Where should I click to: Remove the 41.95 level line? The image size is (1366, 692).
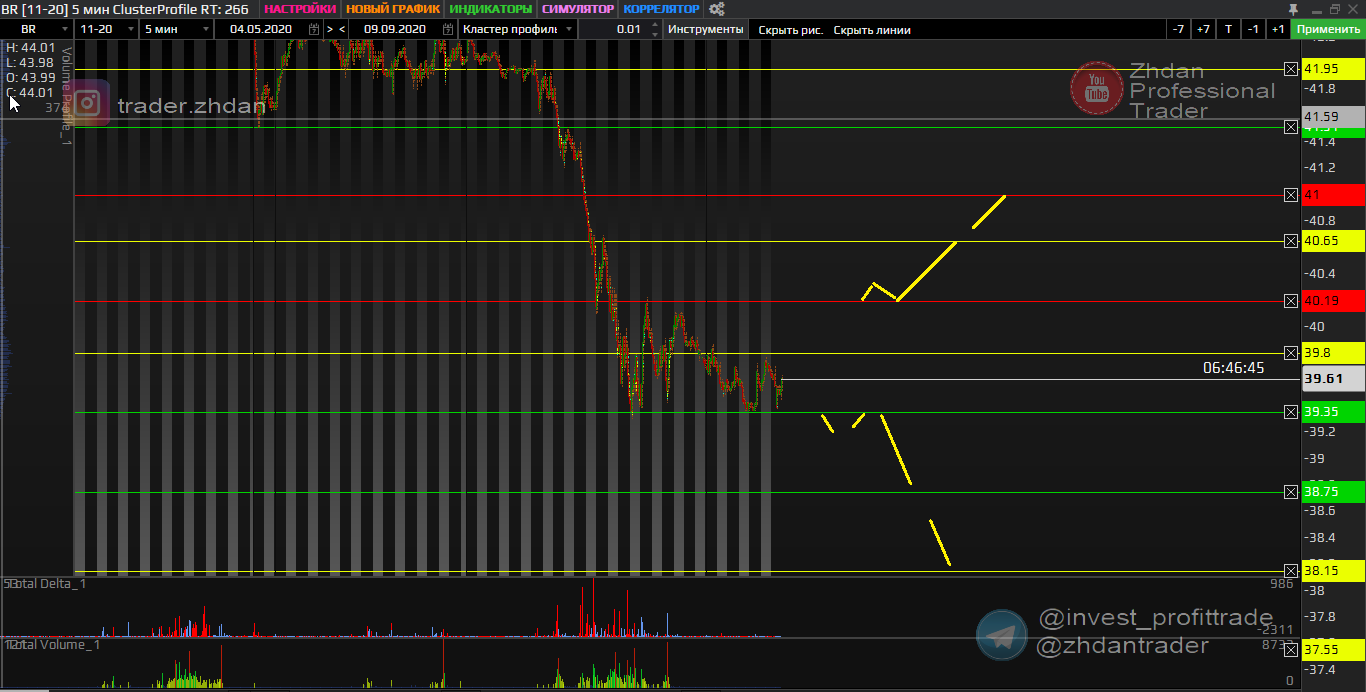point(1291,69)
